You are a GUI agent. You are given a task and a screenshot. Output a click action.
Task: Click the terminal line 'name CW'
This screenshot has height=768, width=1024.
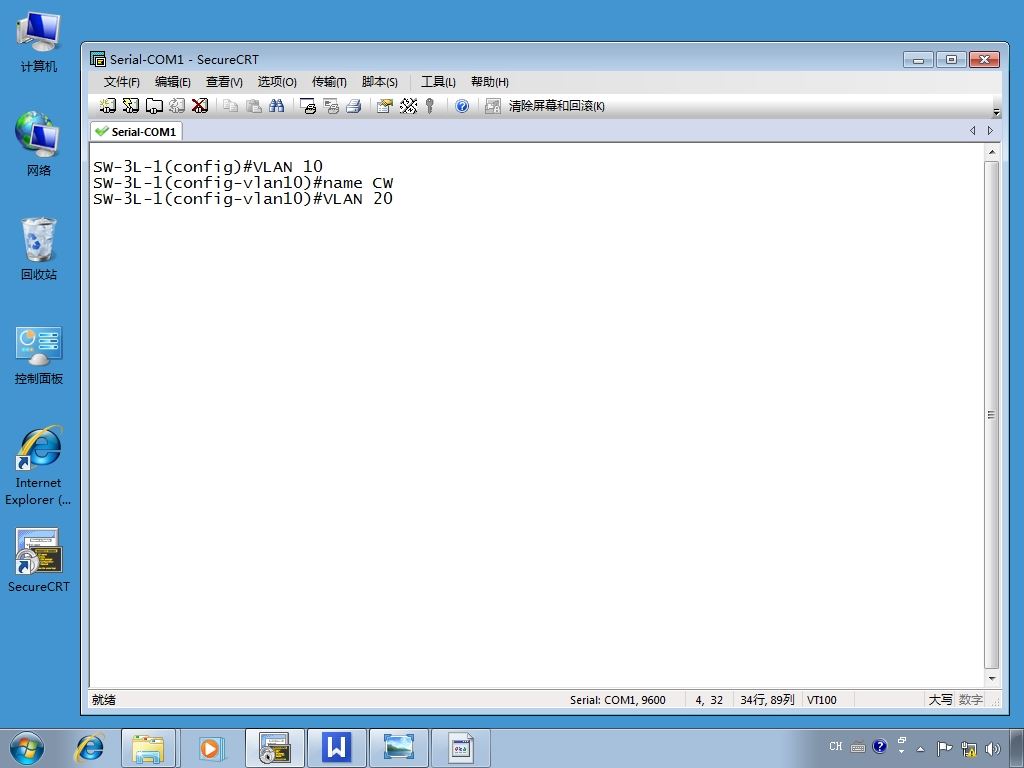click(x=243, y=183)
